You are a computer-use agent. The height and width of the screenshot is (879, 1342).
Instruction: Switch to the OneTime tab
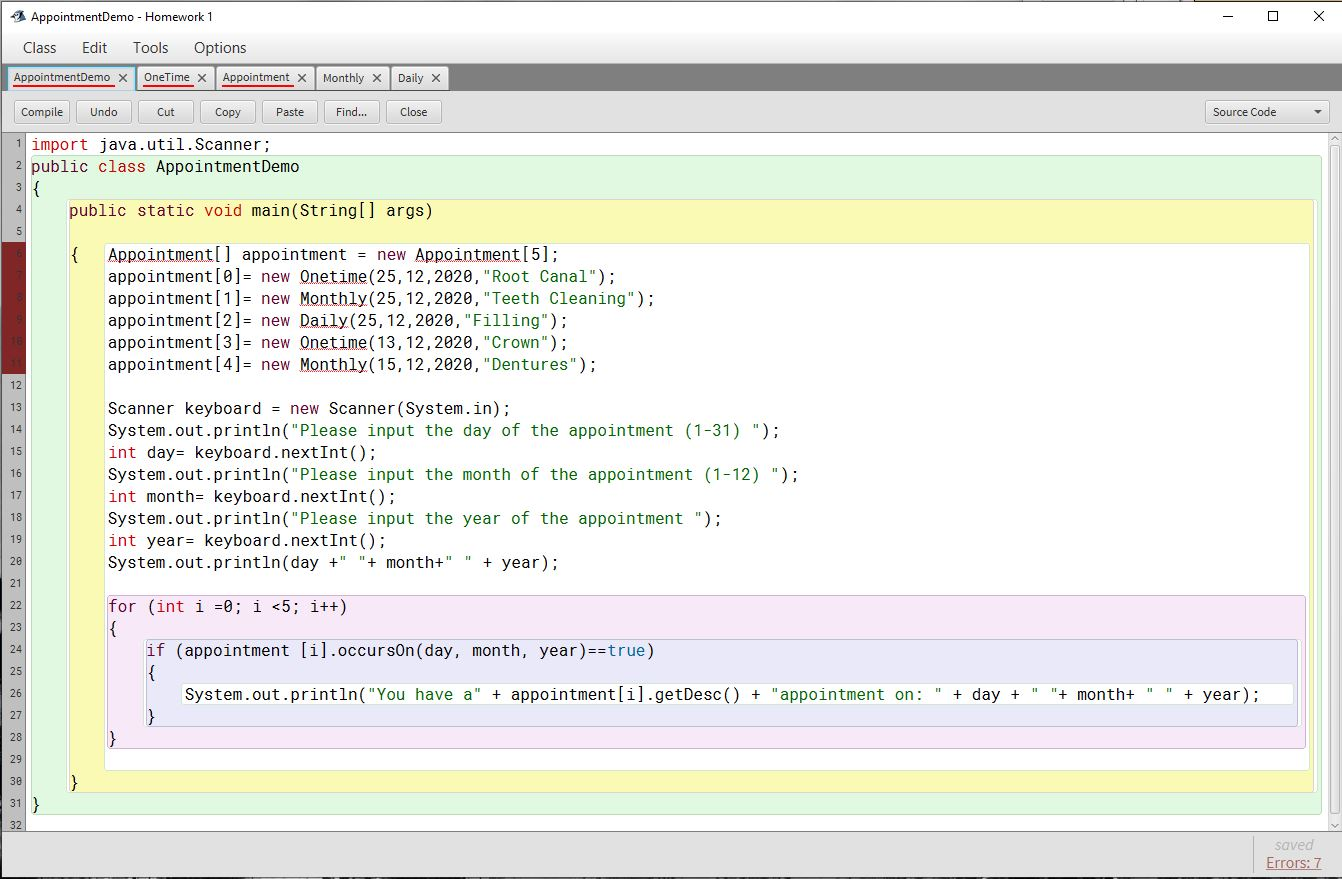(x=166, y=78)
